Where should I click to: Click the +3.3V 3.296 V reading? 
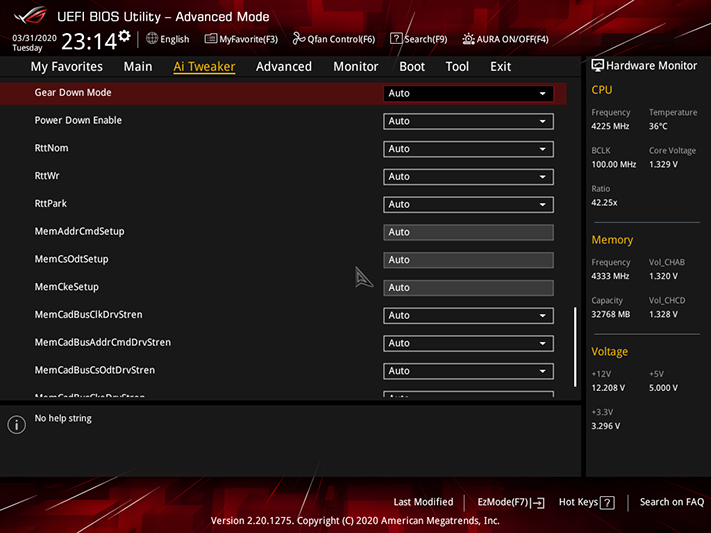pos(605,425)
